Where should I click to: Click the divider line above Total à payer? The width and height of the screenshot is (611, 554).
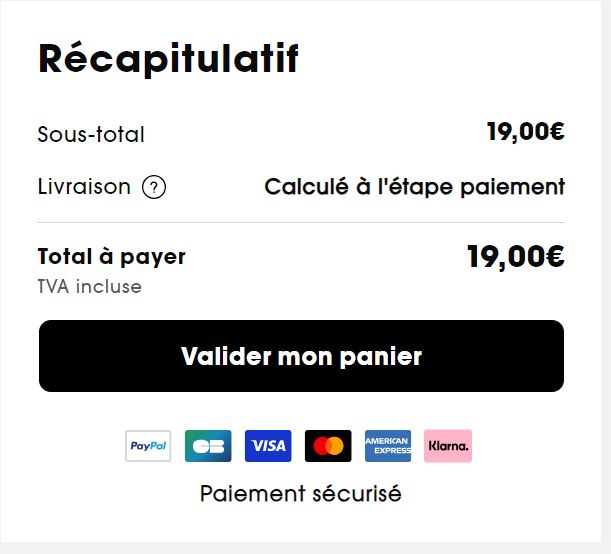[301, 222]
